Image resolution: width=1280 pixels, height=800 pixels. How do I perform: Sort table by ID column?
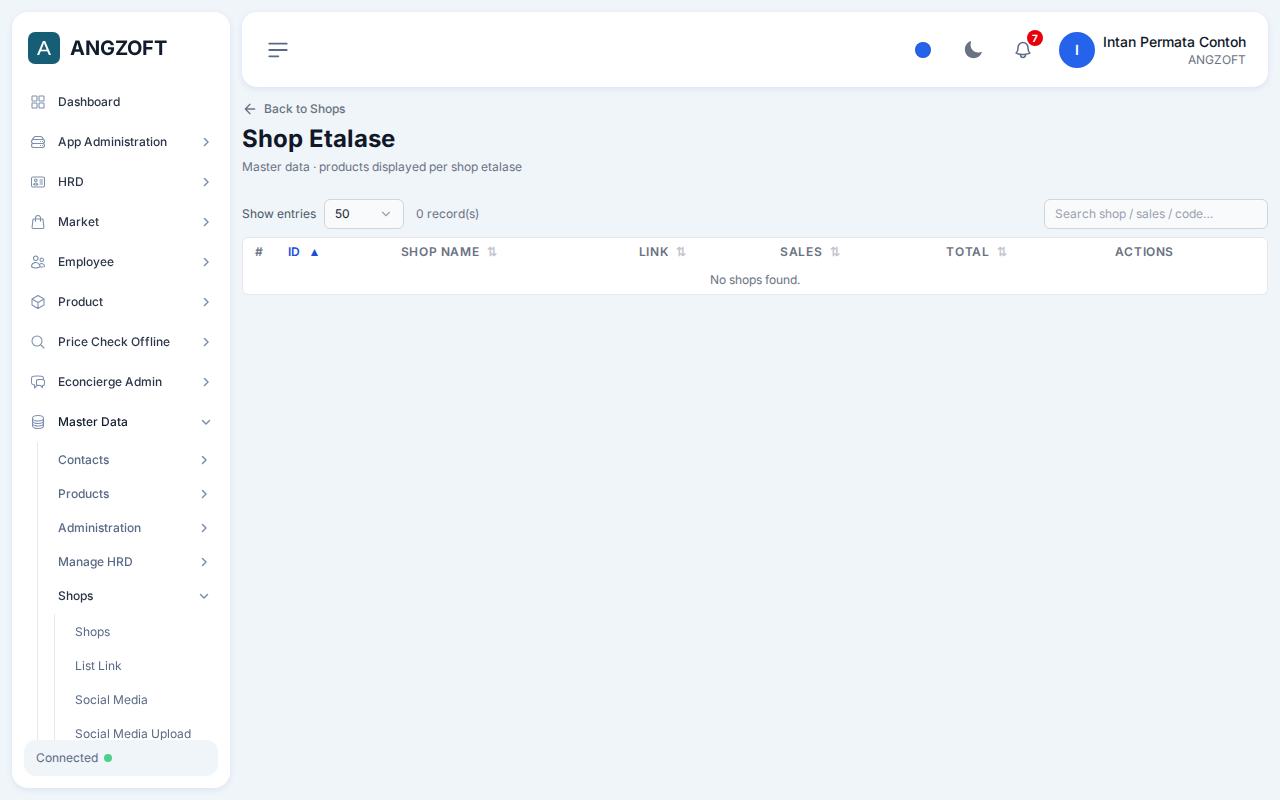[303, 252]
